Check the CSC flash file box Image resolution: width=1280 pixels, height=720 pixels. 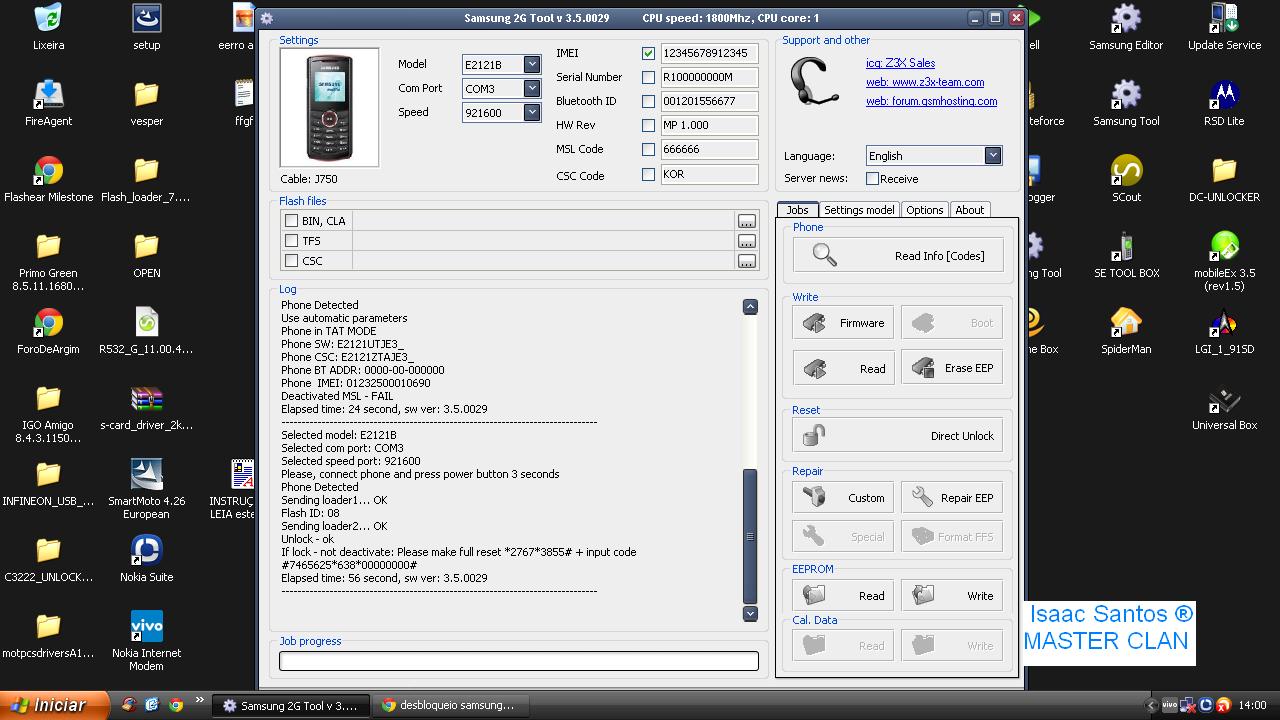[x=291, y=261]
